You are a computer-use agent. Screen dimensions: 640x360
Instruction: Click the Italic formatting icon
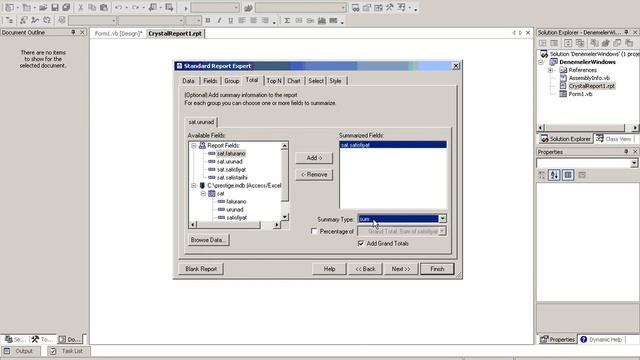click(x=219, y=20)
